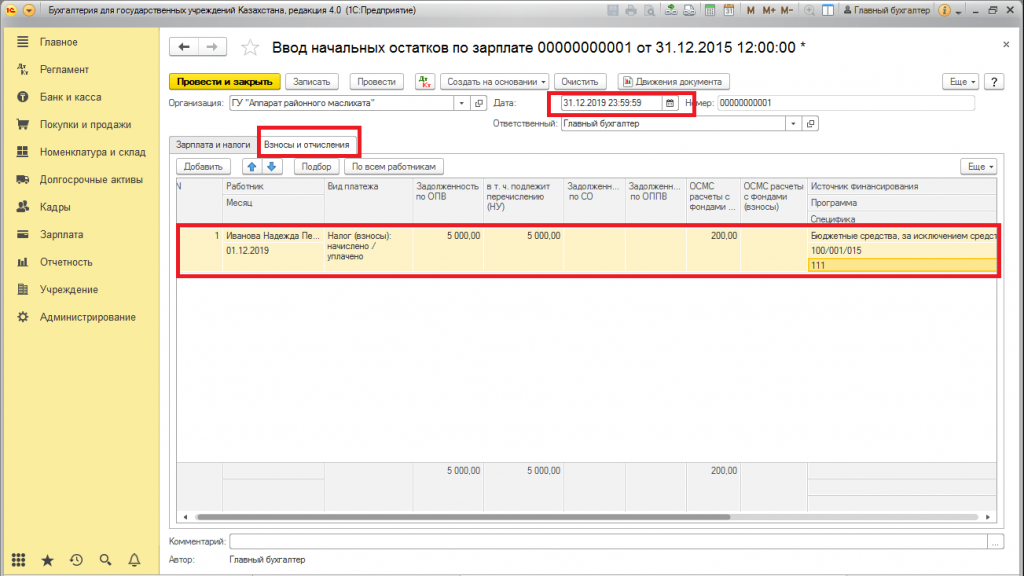This screenshot has height=576, width=1024.
Task: Open the sections grid menu icon in bottom-left
Action: pyautogui.click(x=17, y=561)
